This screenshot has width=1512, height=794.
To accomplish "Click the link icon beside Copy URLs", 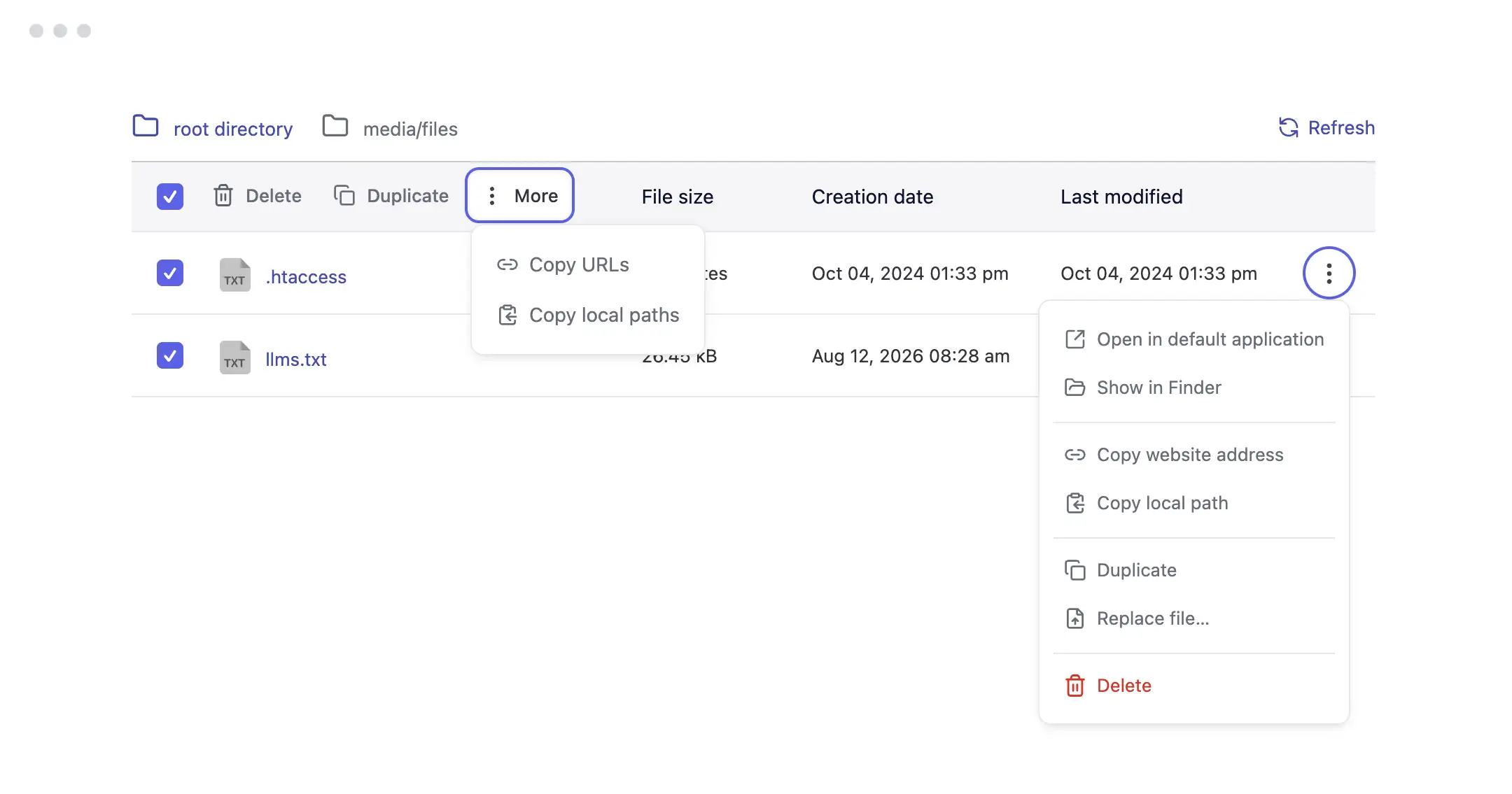I will coord(507,264).
